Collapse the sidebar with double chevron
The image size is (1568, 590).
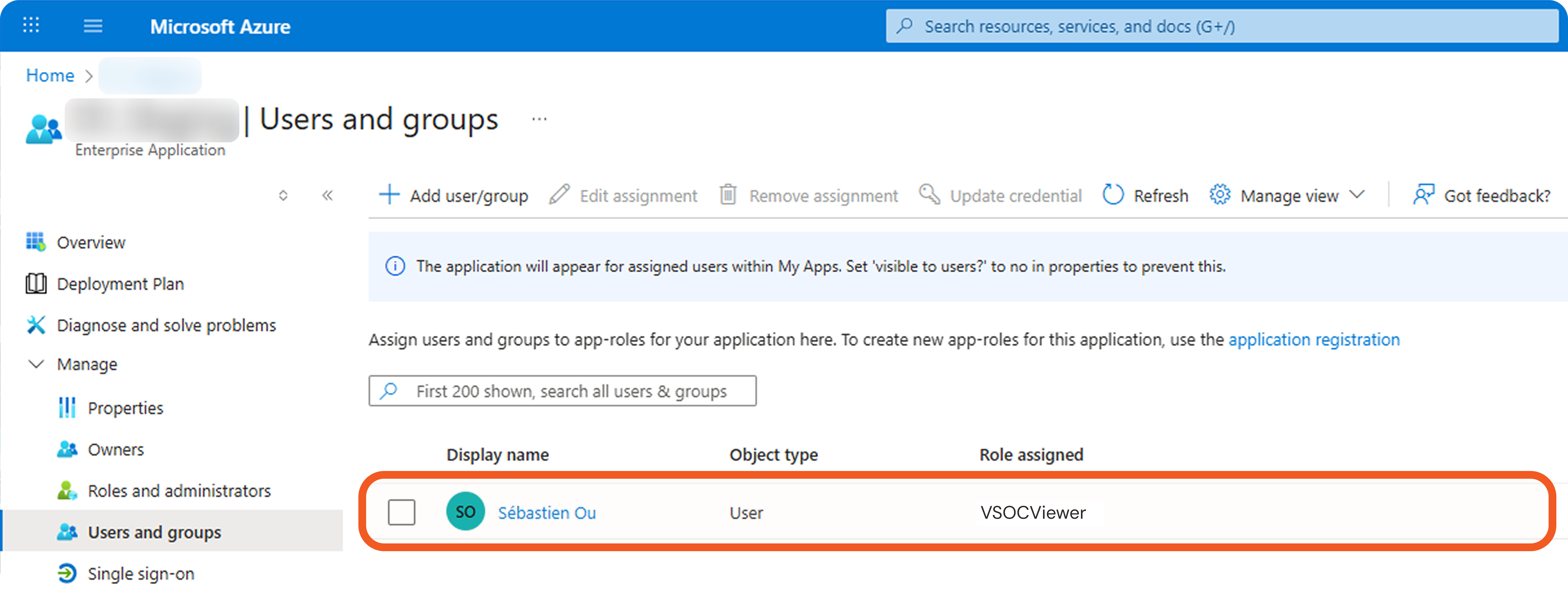tap(328, 195)
